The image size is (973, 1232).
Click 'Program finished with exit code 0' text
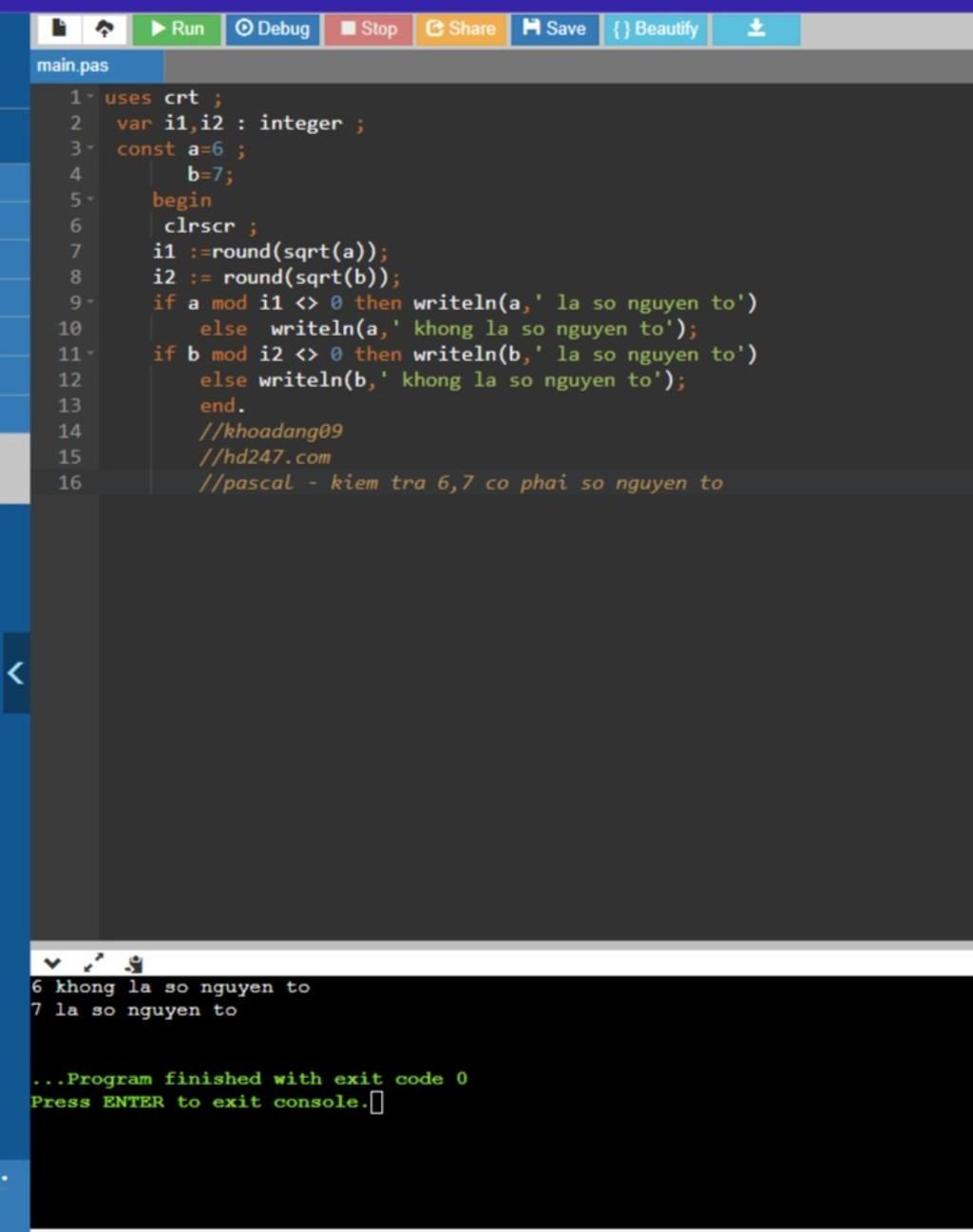(249, 1079)
